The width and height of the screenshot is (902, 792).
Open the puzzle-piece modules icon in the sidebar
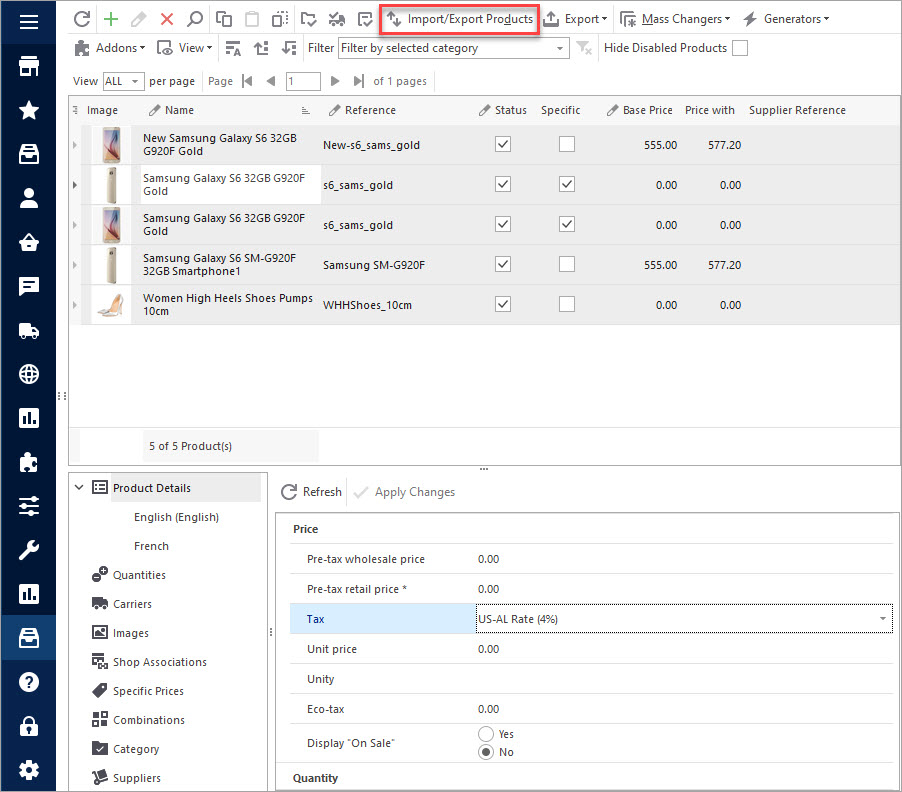[29, 462]
